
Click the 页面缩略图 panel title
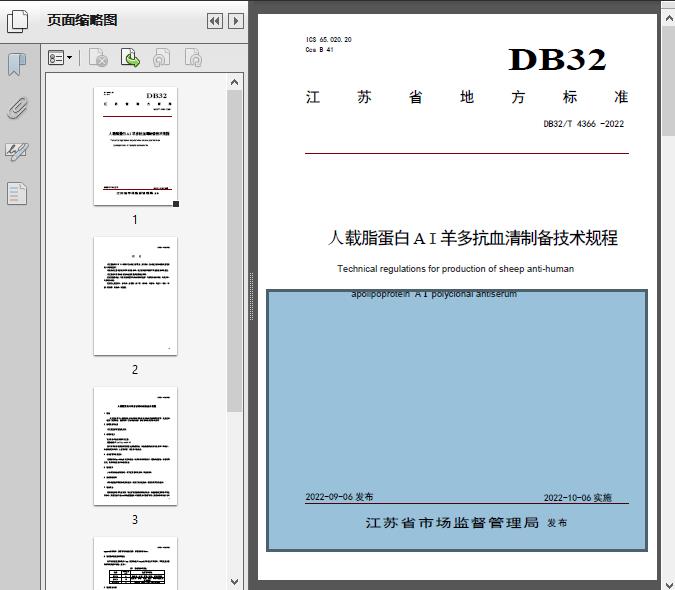pos(82,20)
